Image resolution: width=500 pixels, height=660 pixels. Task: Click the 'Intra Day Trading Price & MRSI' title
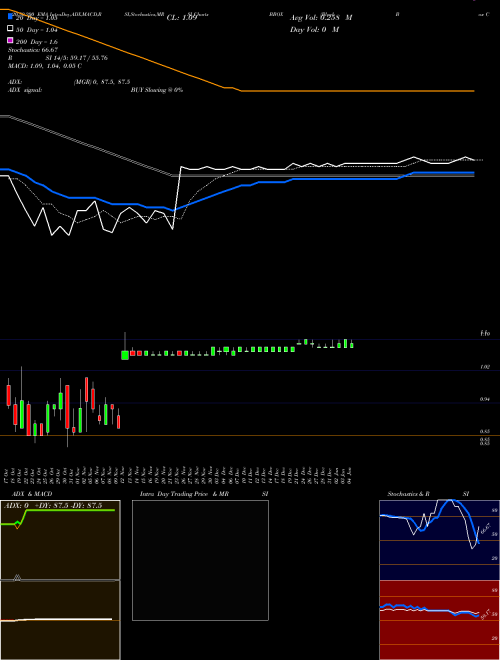point(204,494)
